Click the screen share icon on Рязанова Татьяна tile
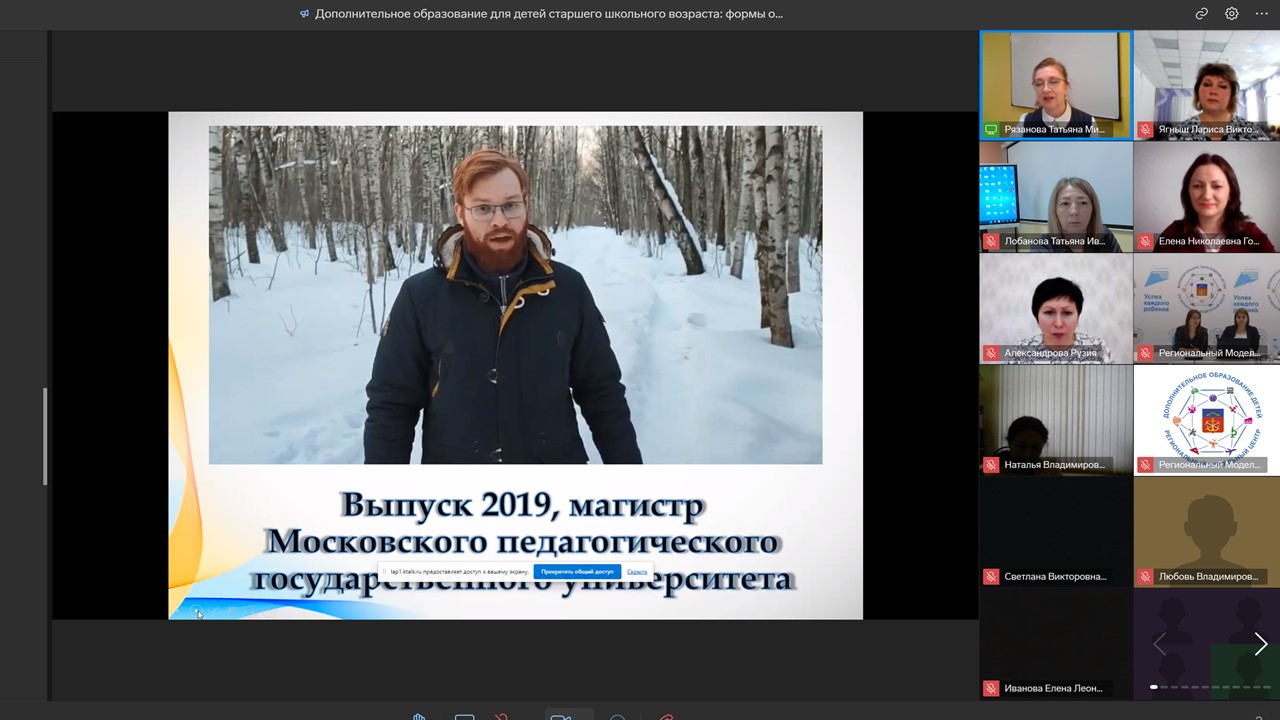This screenshot has width=1280, height=720. pyautogui.click(x=991, y=129)
